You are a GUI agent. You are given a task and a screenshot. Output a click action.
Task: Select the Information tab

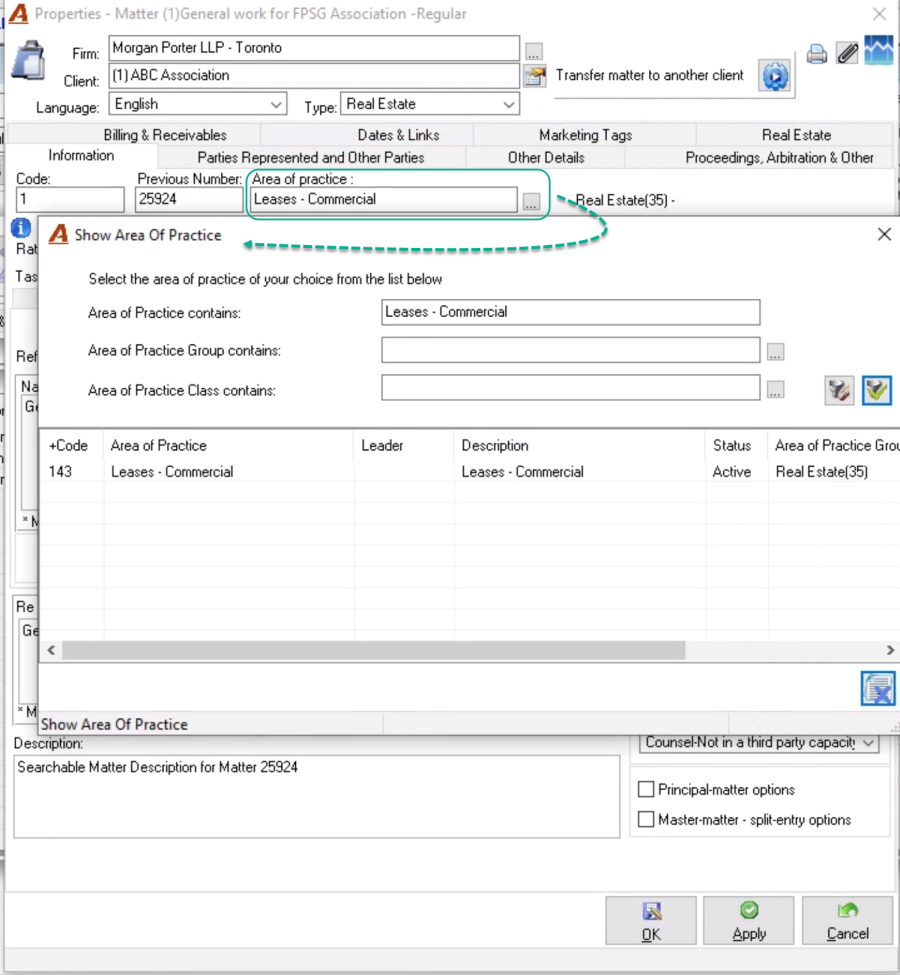click(x=81, y=155)
